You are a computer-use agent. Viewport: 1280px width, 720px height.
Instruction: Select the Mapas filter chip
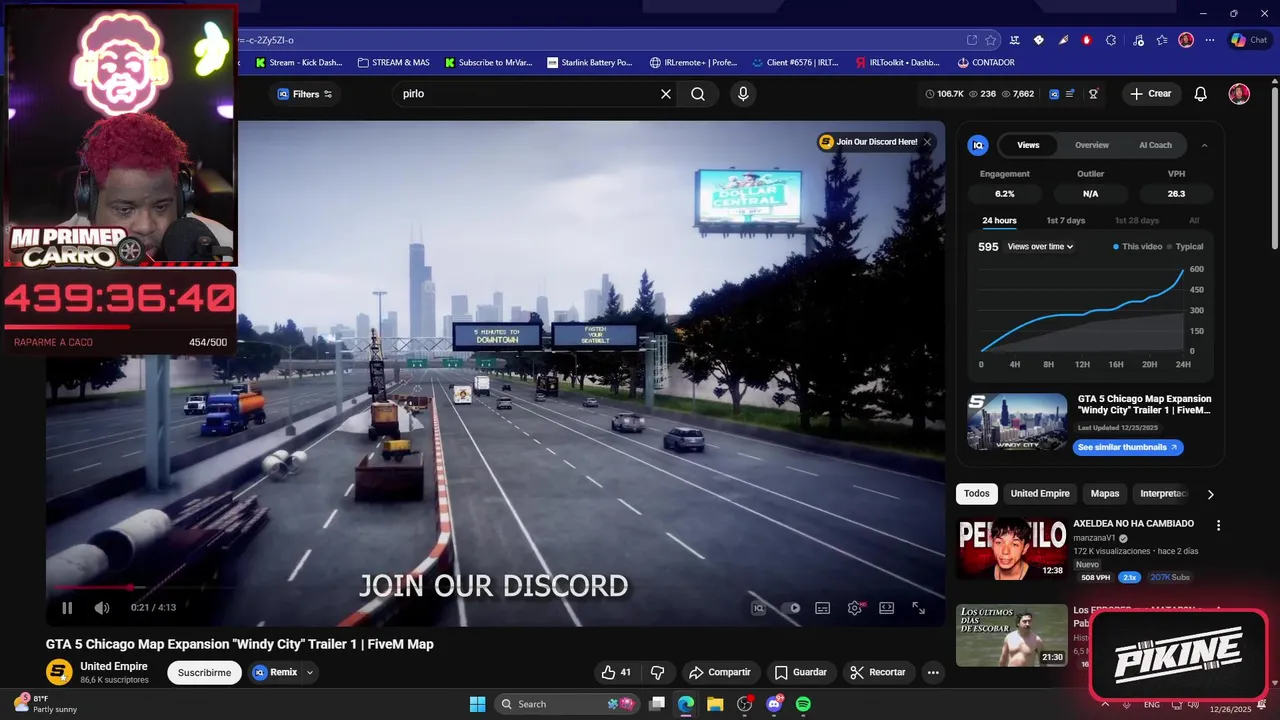pyautogui.click(x=1105, y=494)
